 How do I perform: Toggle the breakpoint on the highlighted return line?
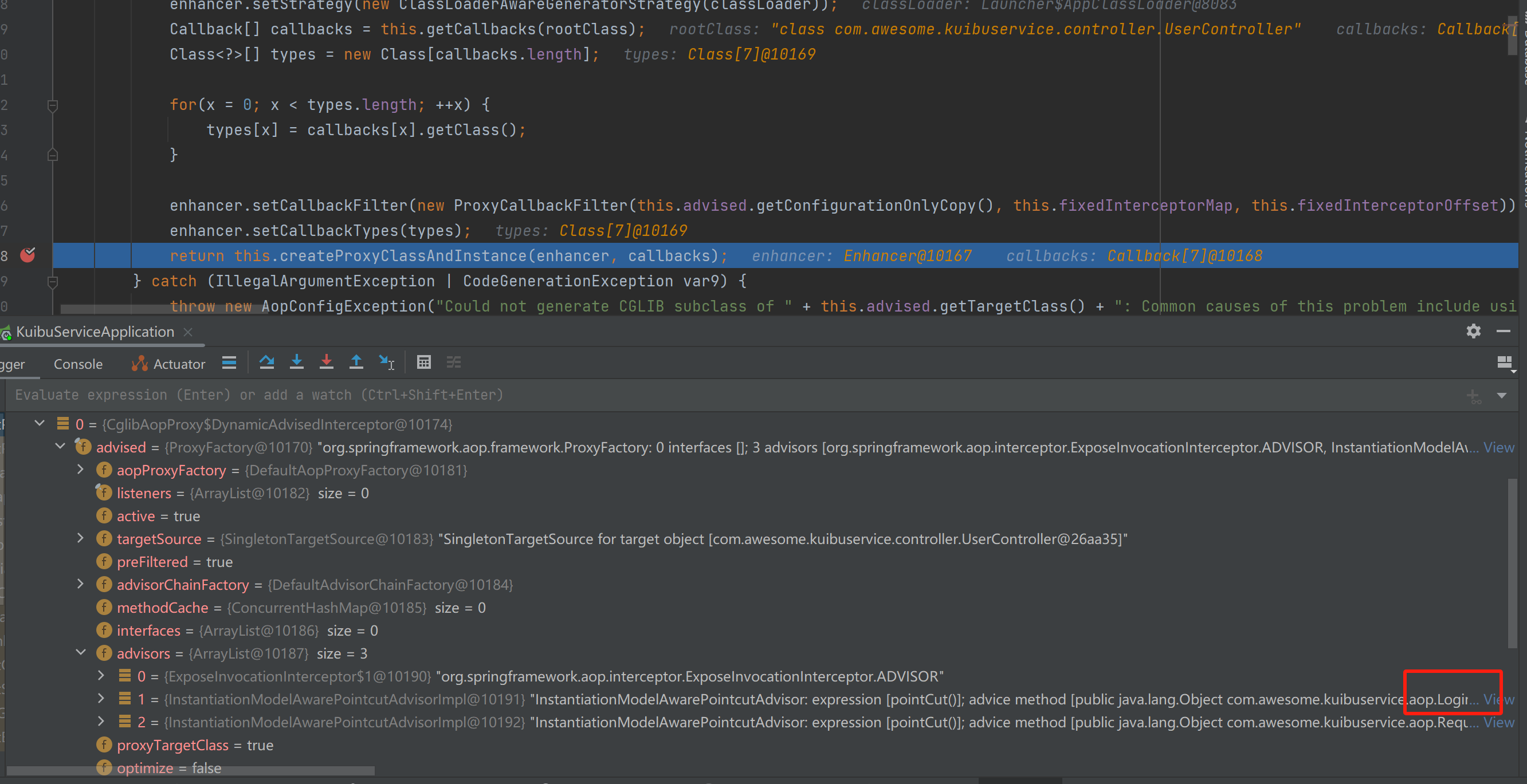pos(28,255)
